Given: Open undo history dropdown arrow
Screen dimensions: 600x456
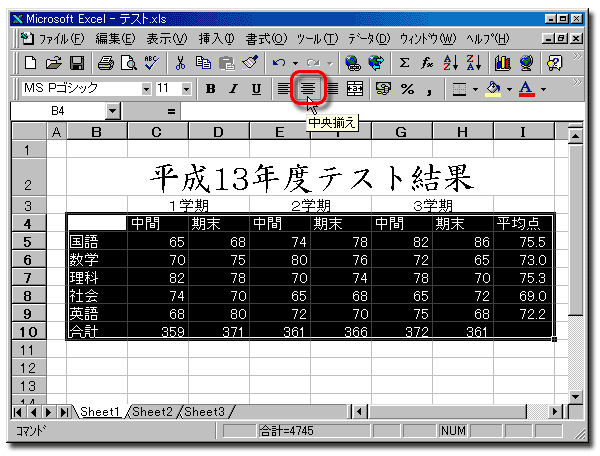Looking at the screenshot, I should tap(295, 63).
